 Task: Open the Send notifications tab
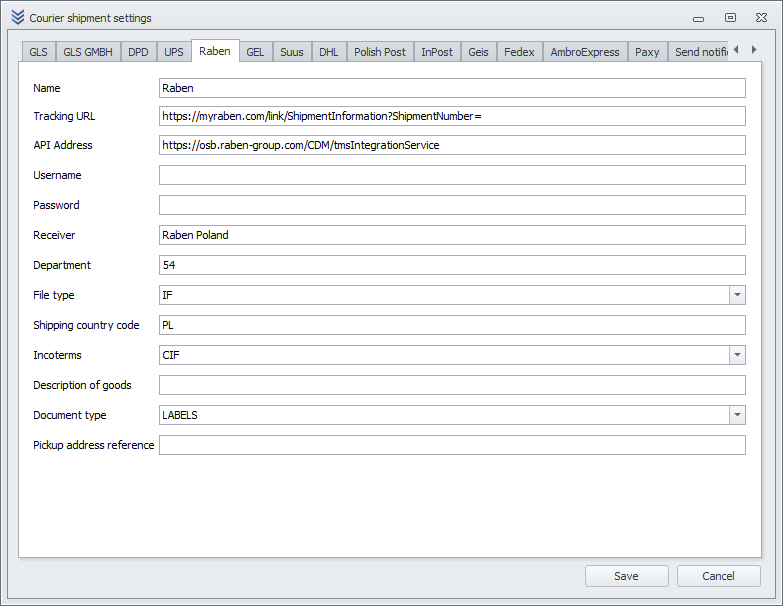click(x=698, y=52)
